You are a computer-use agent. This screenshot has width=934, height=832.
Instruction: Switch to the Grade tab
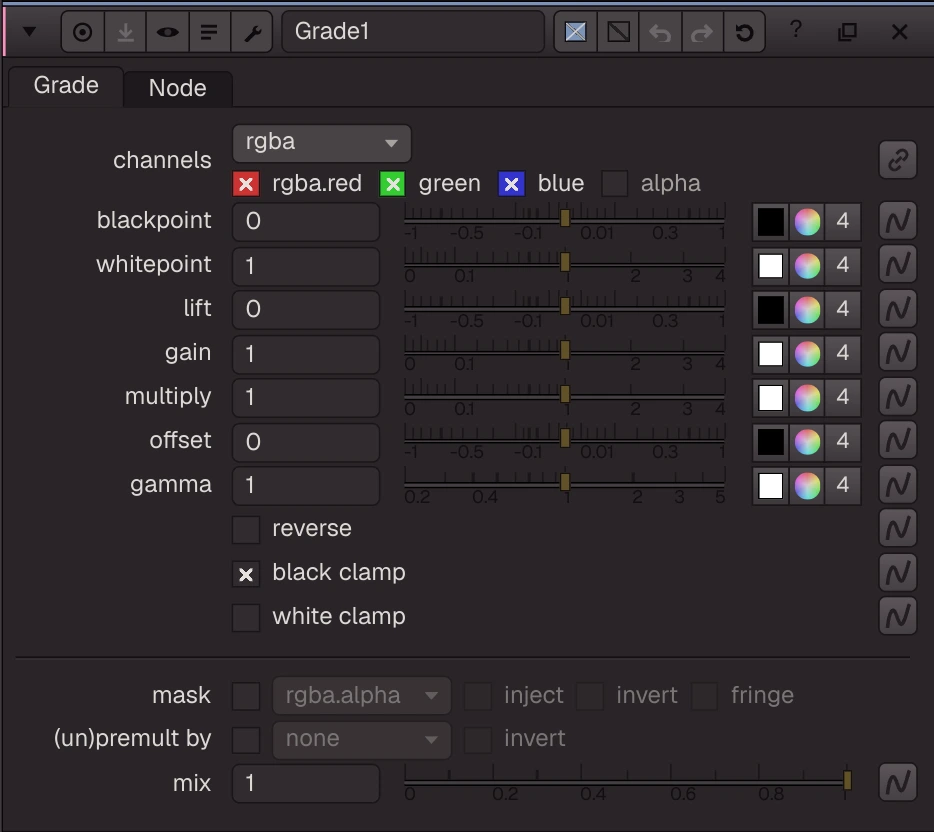click(x=66, y=86)
